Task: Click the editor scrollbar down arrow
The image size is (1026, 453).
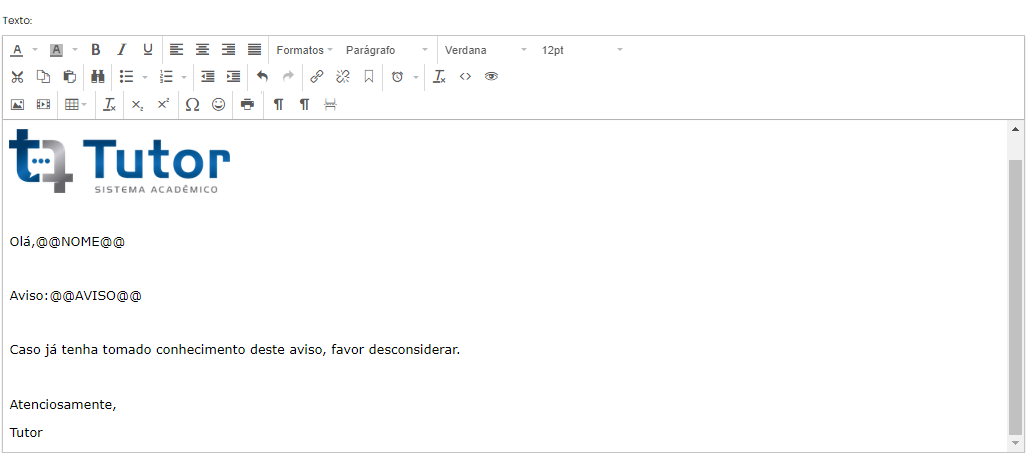Action: [x=1016, y=444]
